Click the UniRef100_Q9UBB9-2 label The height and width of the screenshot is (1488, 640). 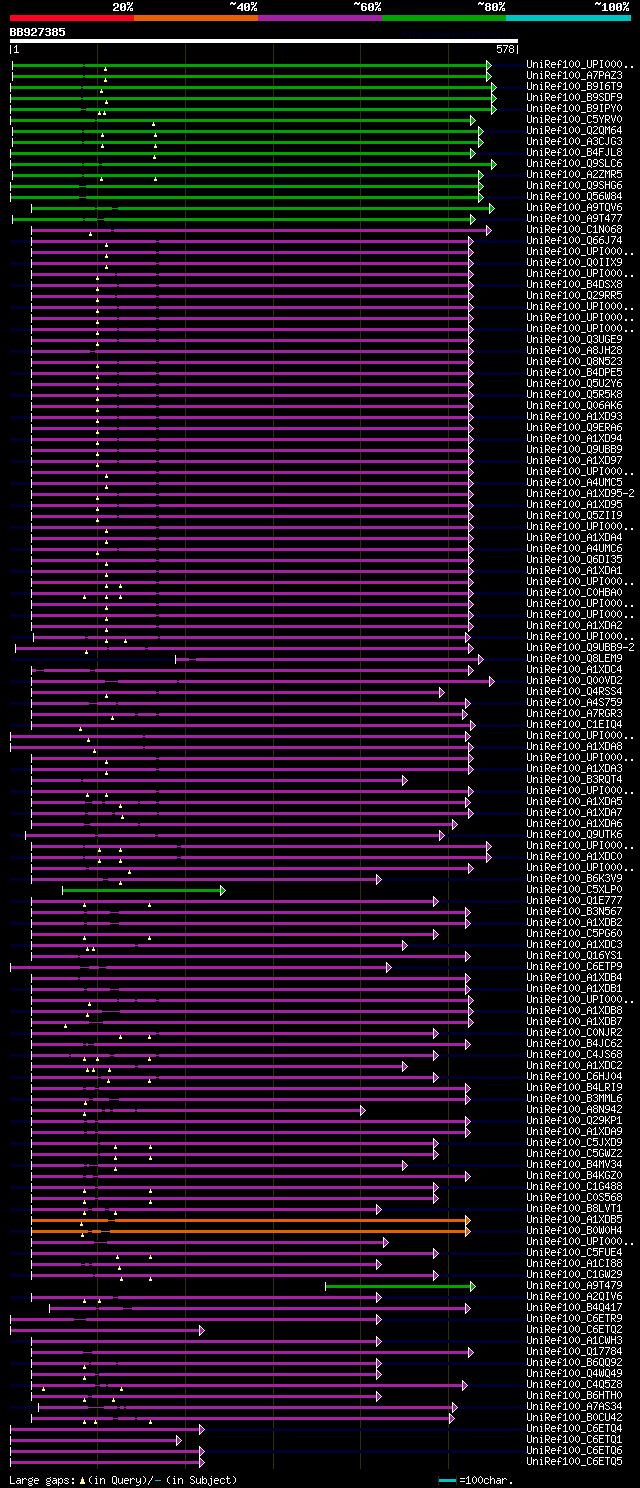580,647
